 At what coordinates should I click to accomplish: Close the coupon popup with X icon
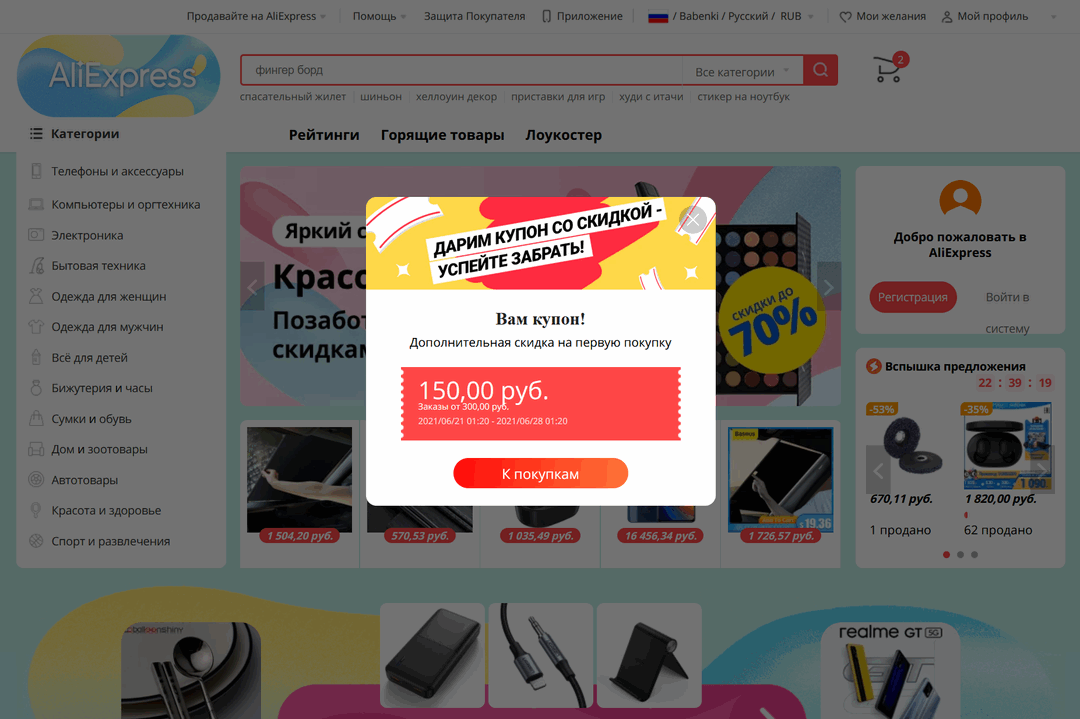(x=693, y=220)
